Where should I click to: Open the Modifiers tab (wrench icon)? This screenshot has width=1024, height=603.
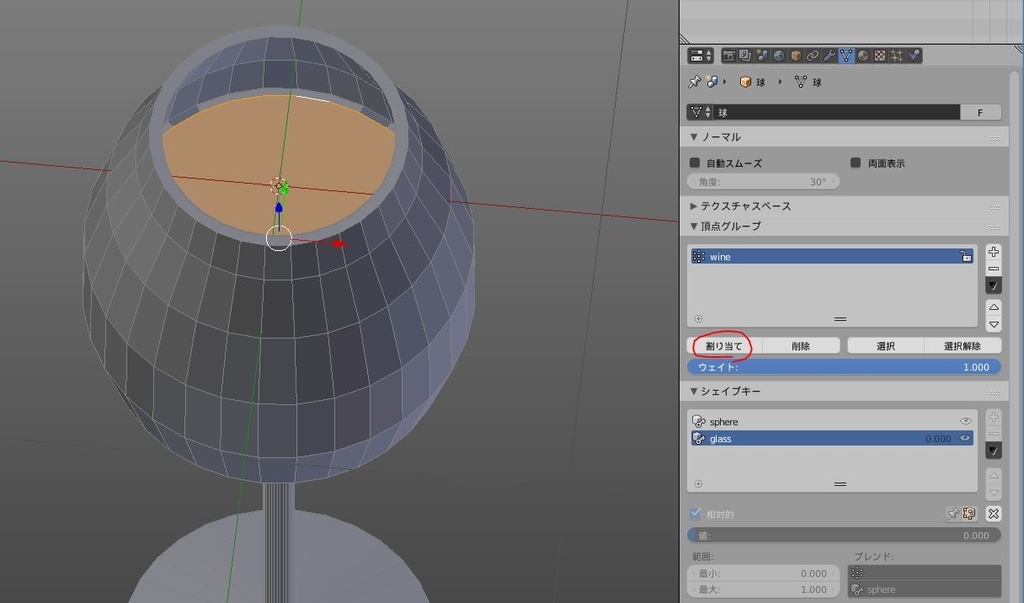(x=829, y=56)
